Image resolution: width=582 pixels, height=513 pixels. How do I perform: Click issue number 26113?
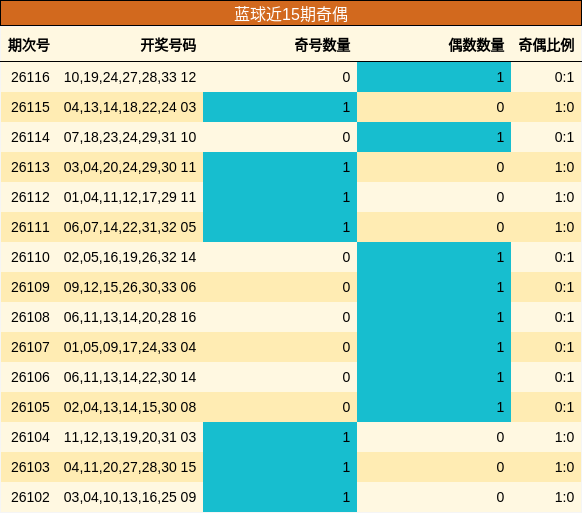click(x=30, y=167)
